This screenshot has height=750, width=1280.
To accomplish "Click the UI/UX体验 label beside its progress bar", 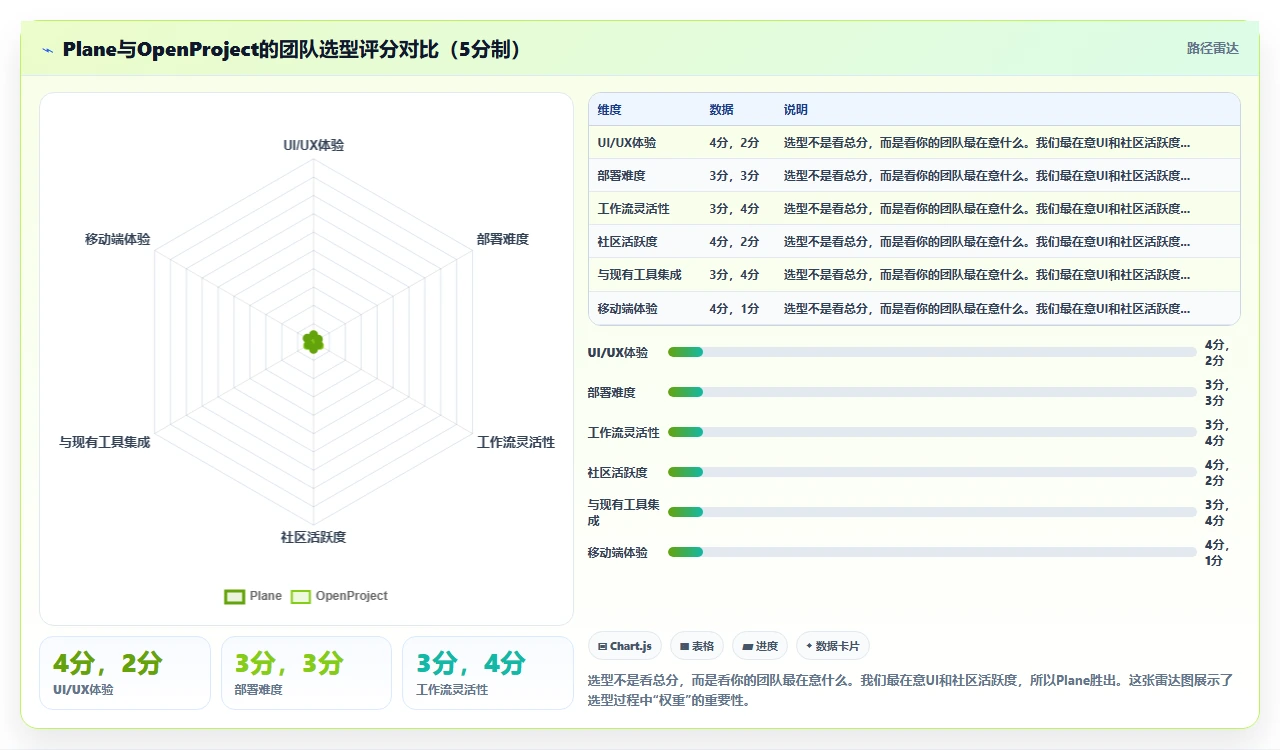I will pos(618,352).
